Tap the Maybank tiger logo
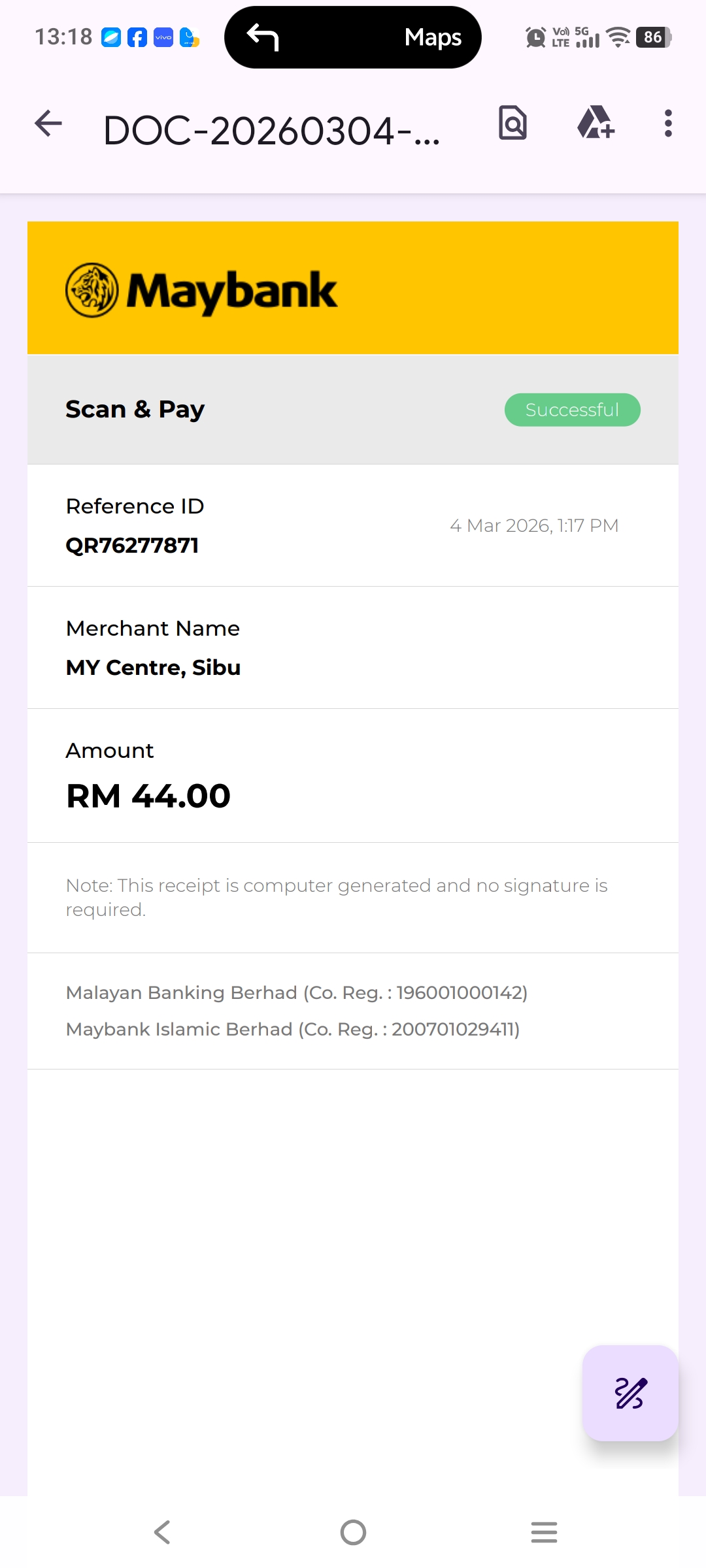The width and height of the screenshot is (706, 1568). (x=92, y=290)
